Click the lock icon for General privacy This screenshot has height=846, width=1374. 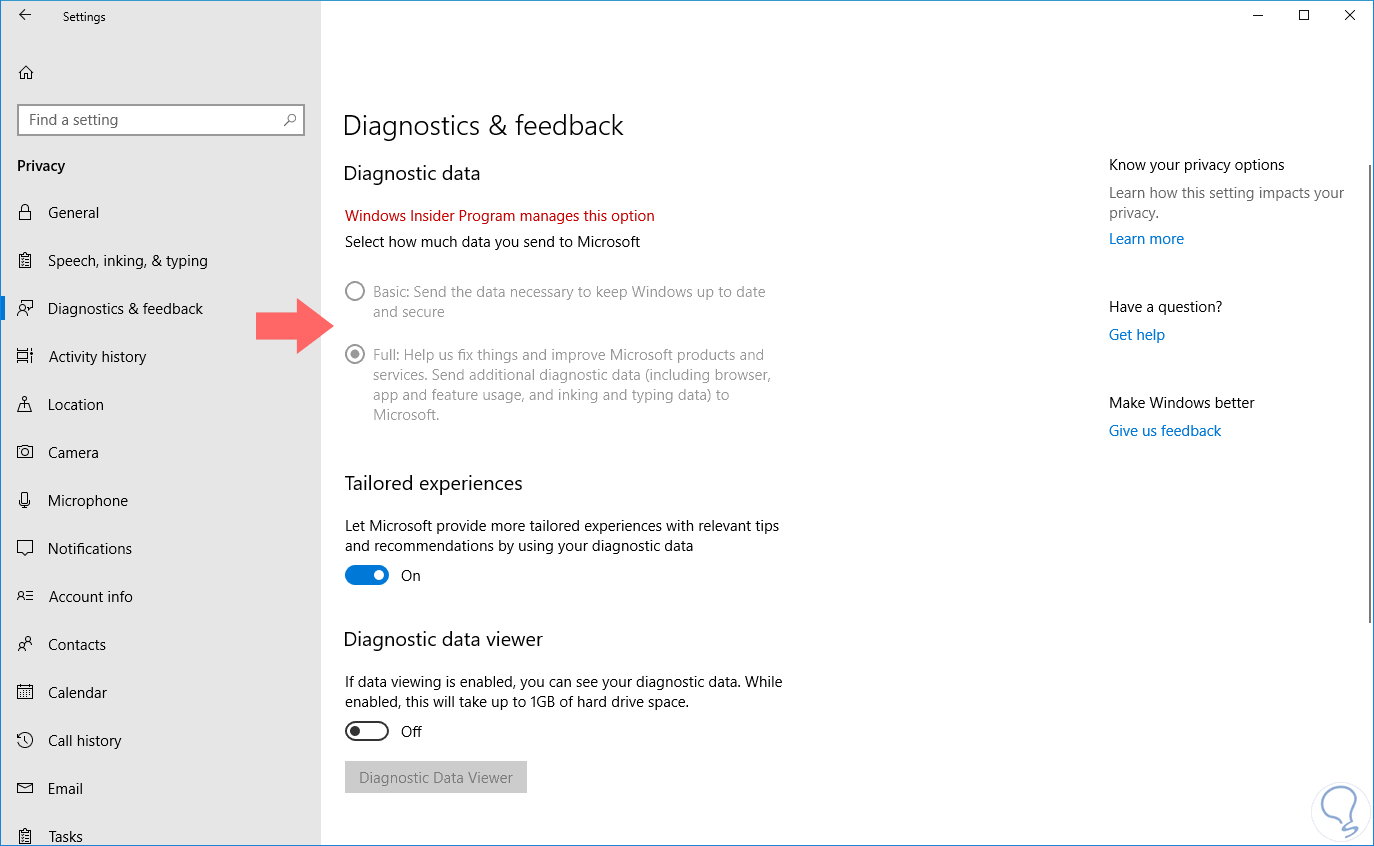[x=26, y=212]
